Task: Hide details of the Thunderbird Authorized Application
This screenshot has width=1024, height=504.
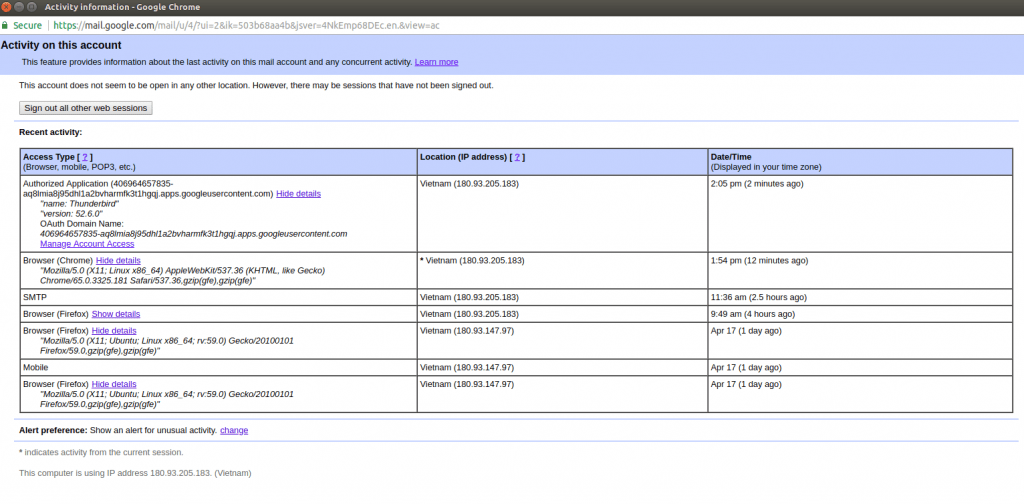Action: tap(298, 194)
